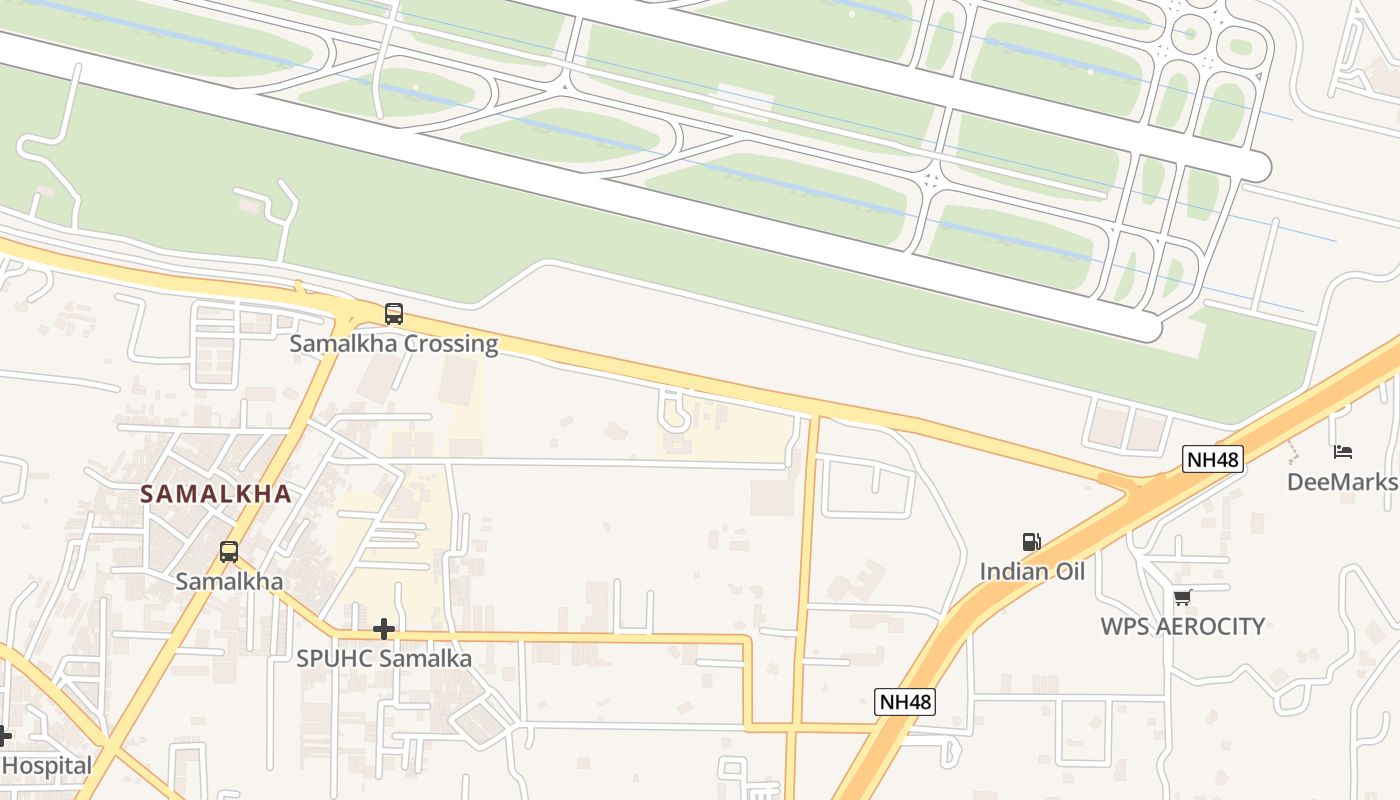Click the SAMALKHA locality name label
Image resolution: width=1400 pixels, height=800 pixels.
tap(216, 494)
